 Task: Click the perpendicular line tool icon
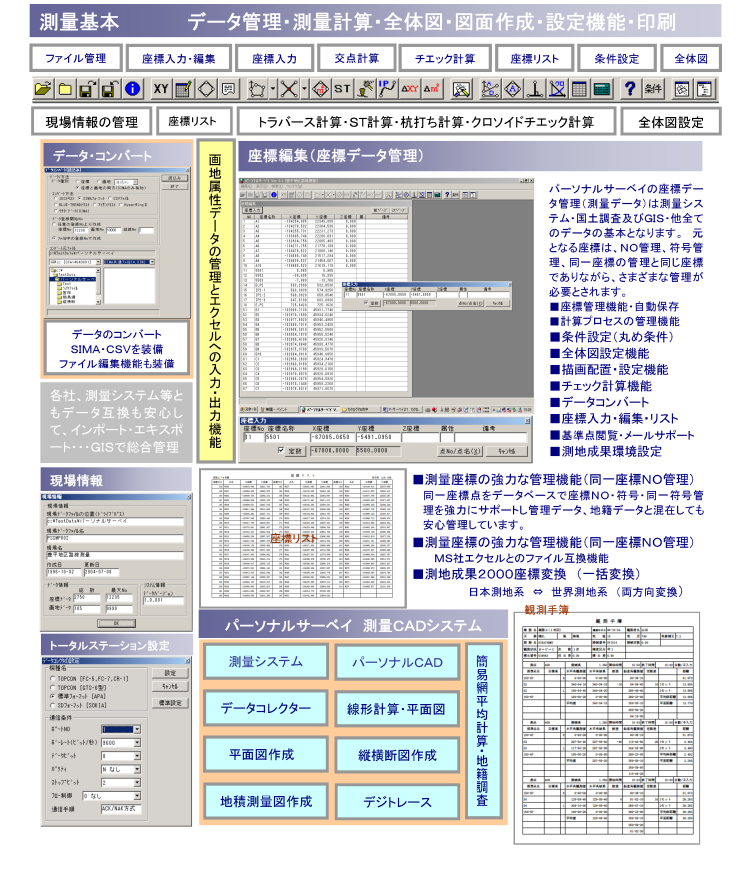[x=535, y=89]
